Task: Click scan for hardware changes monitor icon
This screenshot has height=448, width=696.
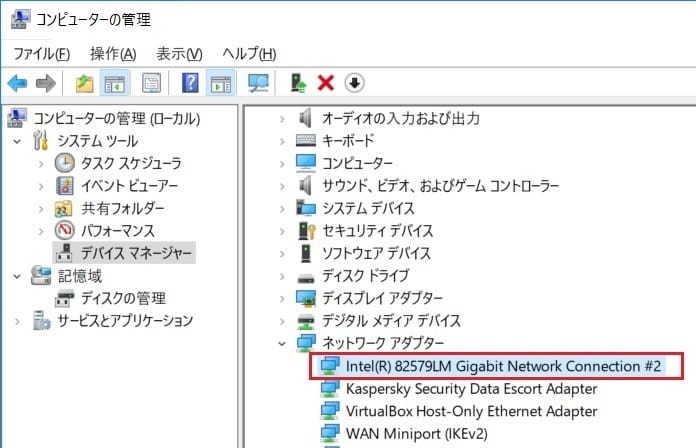Action: (x=259, y=83)
